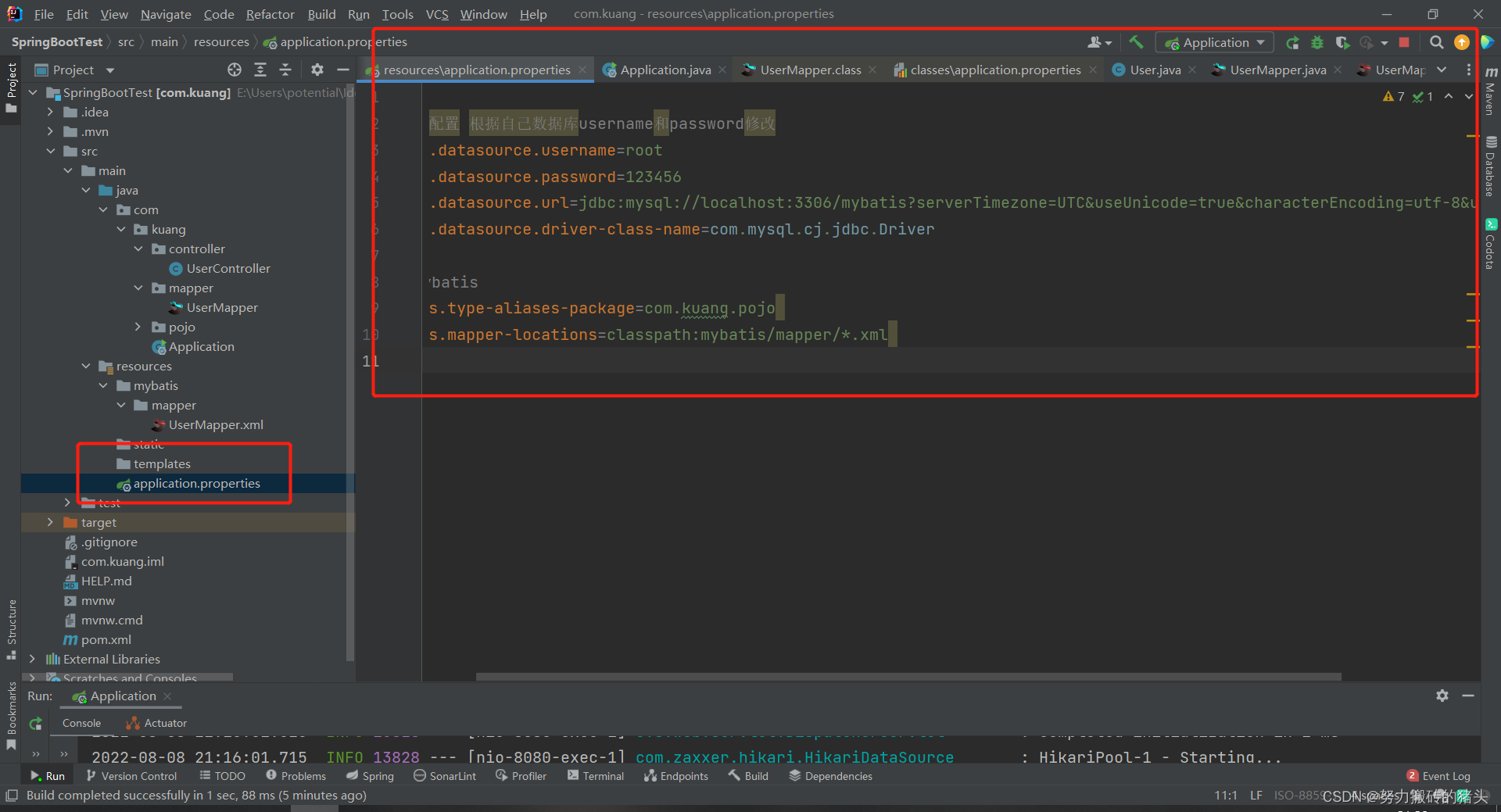
Task: Collapse the SpringBootTest root node
Action: (33, 92)
